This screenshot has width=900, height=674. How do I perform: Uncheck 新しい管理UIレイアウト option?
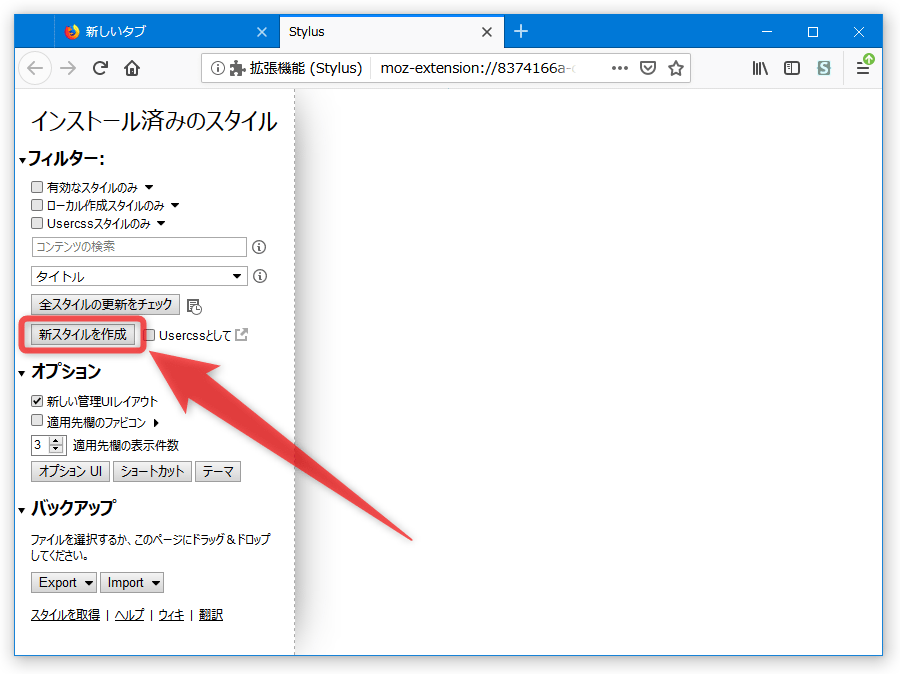click(x=37, y=401)
